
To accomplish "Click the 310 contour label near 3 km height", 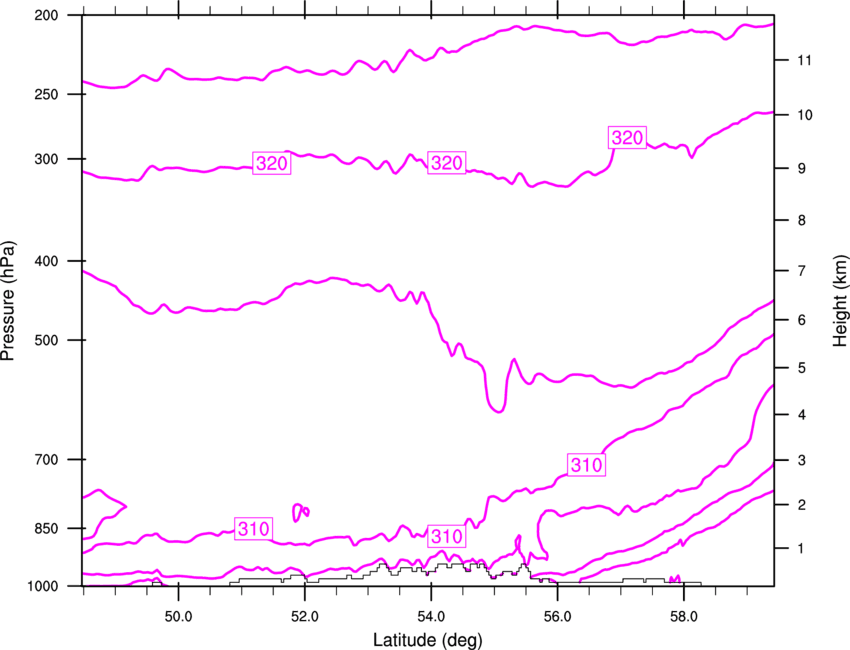I will click(x=587, y=465).
